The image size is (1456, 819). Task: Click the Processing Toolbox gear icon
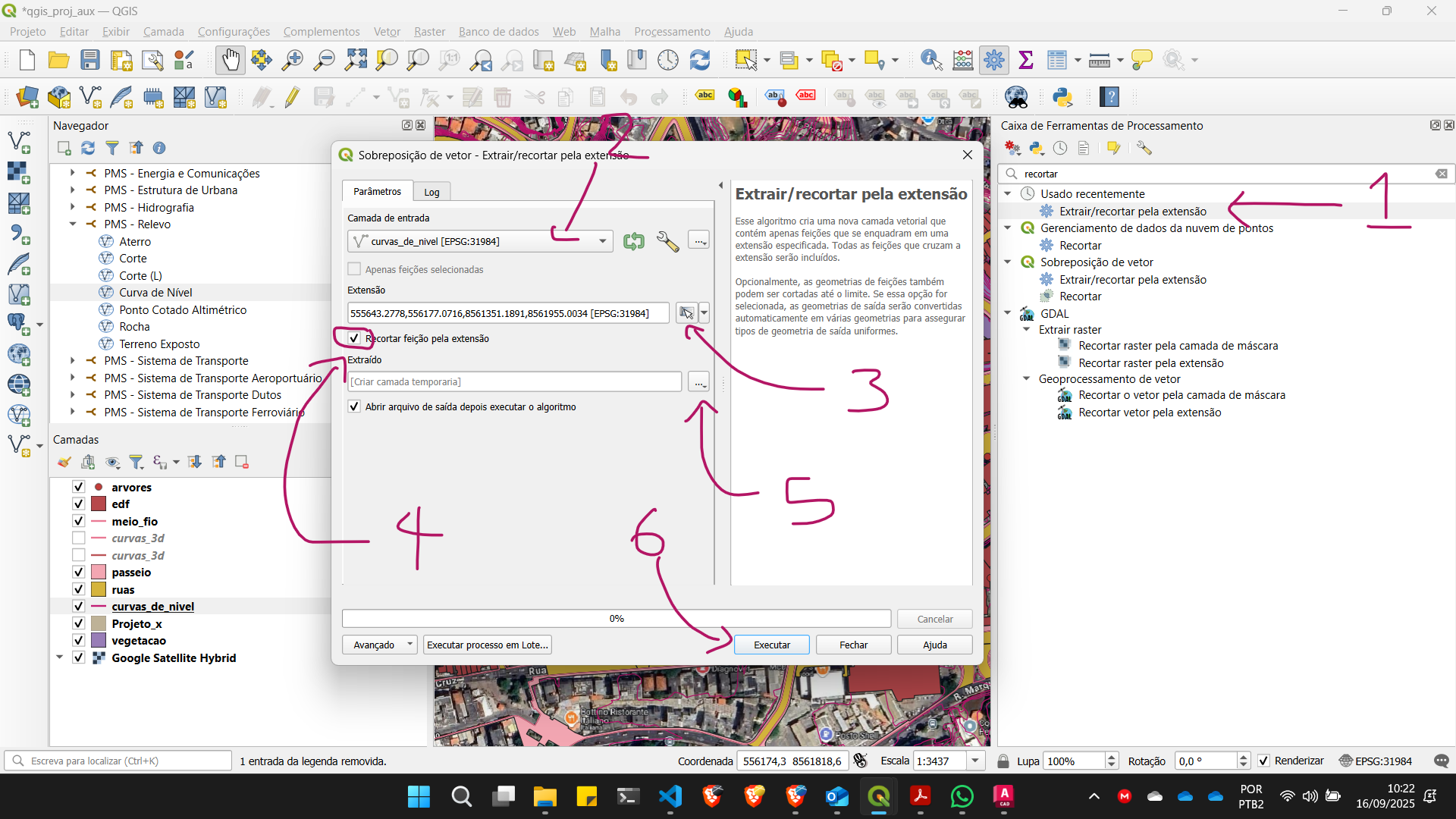(993, 60)
